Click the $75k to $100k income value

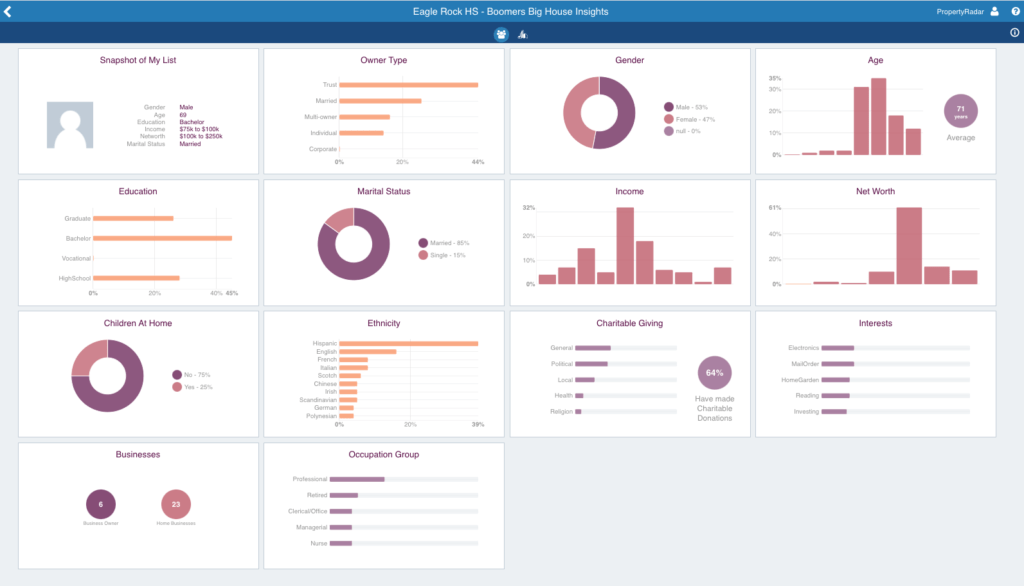coord(199,129)
